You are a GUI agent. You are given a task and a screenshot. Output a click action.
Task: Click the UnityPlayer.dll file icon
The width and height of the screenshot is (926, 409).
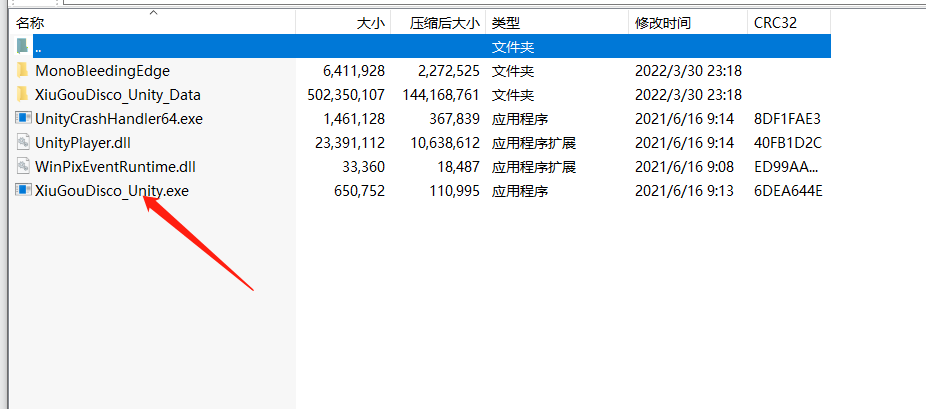22,142
